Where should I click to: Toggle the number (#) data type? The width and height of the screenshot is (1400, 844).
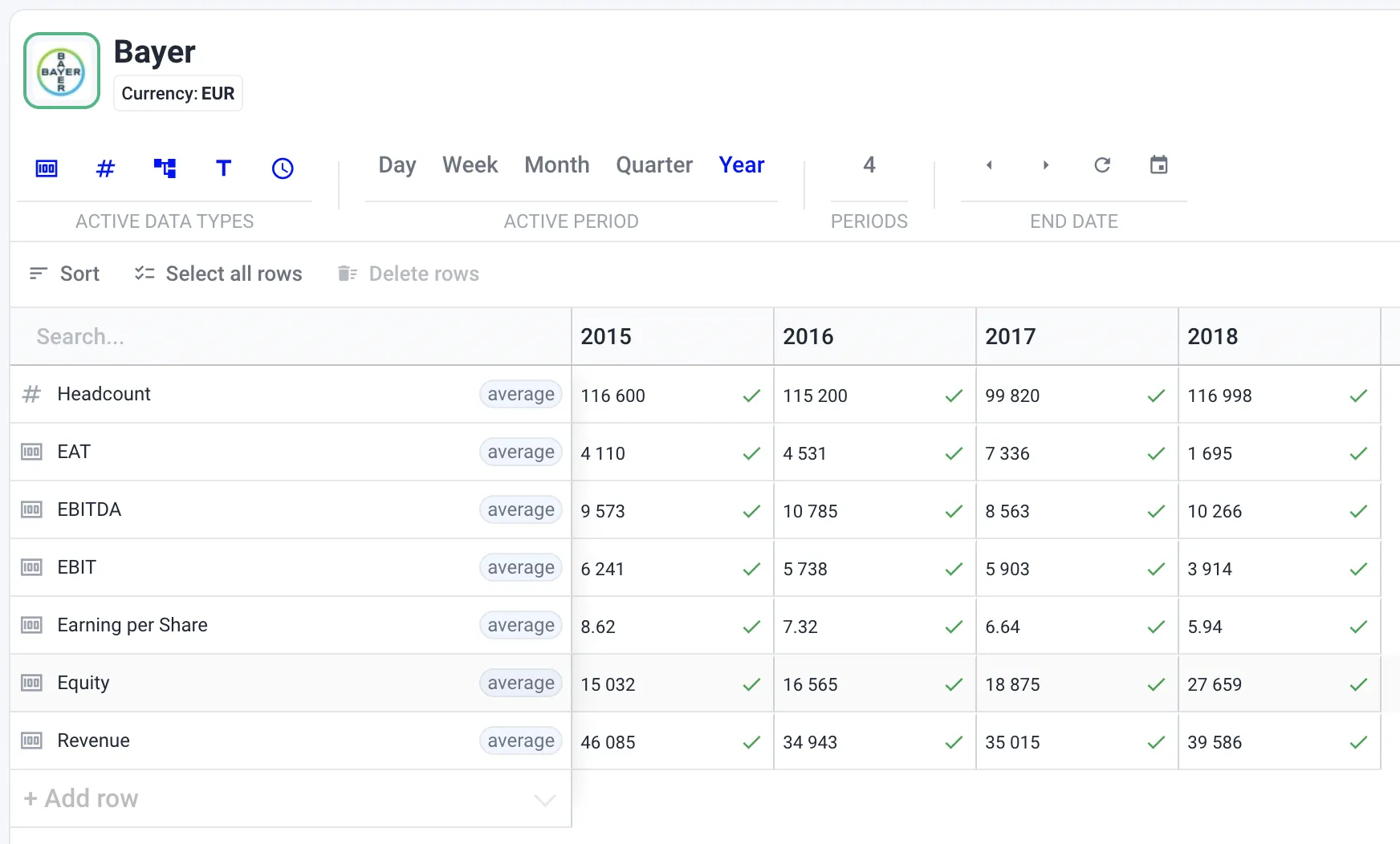tap(105, 168)
